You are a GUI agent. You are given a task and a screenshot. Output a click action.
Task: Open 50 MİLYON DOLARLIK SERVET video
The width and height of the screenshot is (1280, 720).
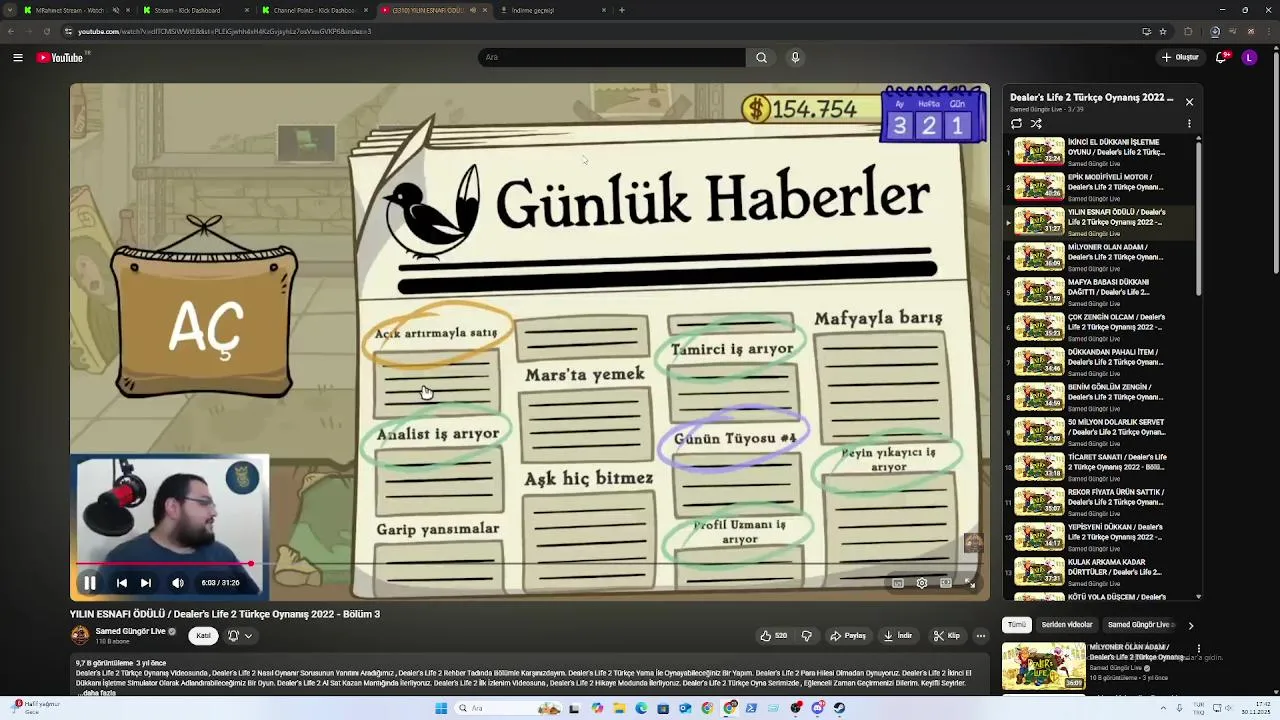(1100, 432)
